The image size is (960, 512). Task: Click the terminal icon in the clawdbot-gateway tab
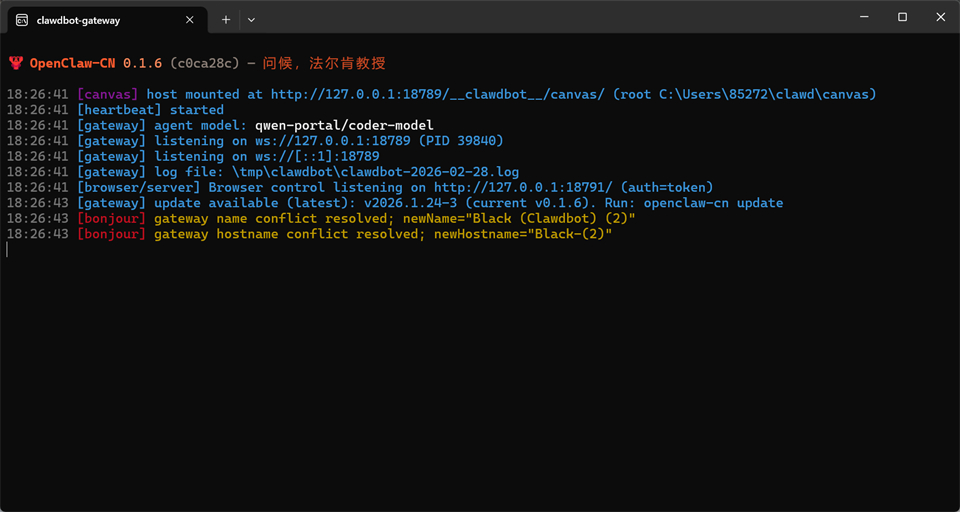tap(22, 19)
